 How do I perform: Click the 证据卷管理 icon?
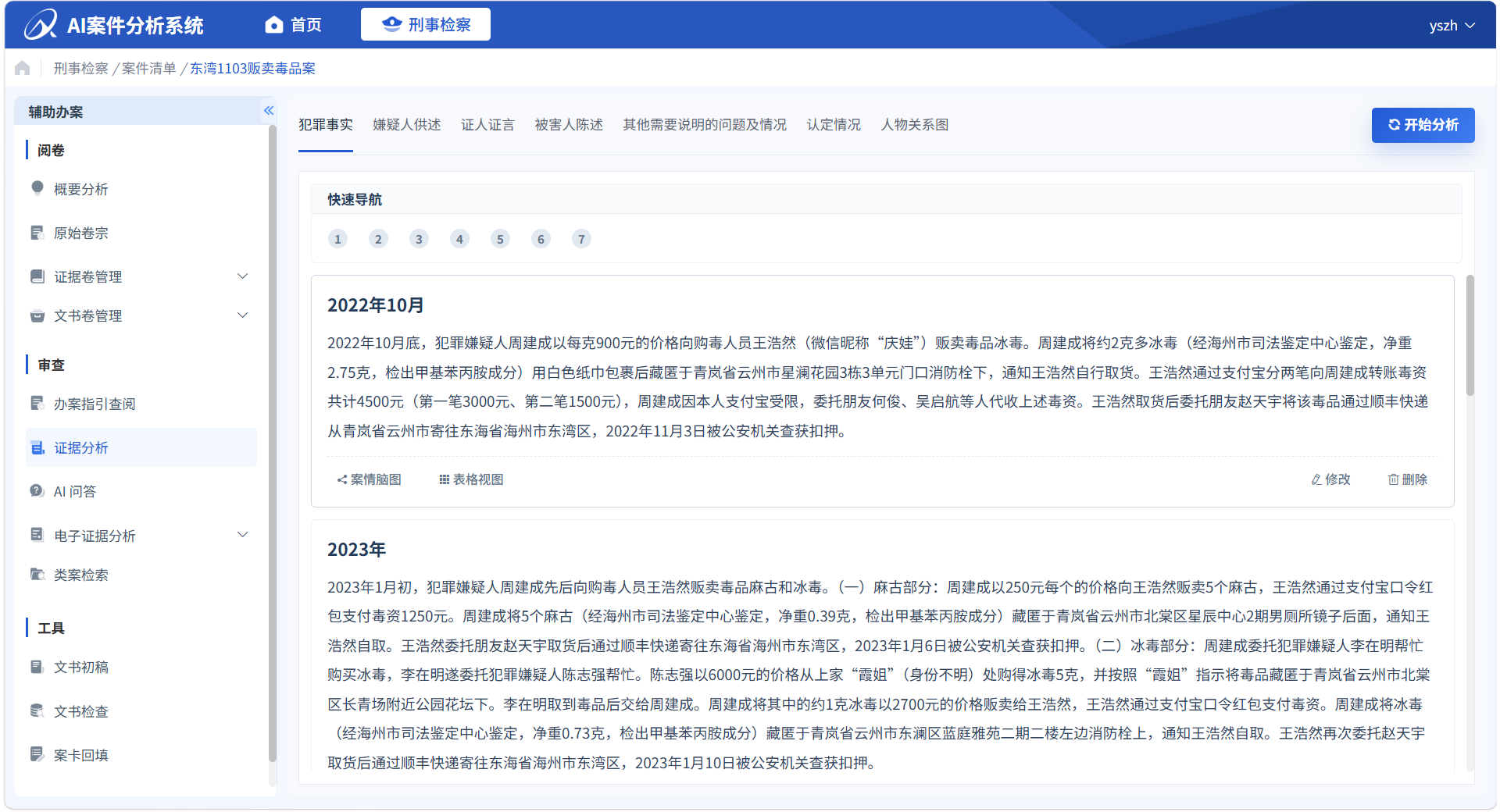coord(37,276)
